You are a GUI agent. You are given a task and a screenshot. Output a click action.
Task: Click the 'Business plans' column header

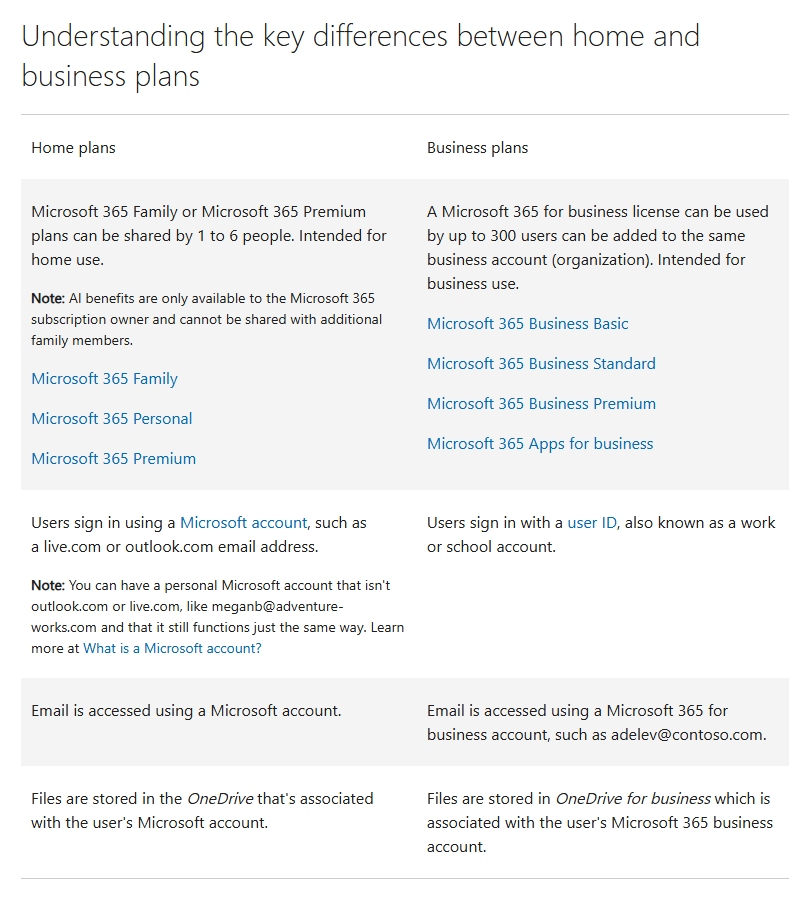477,148
